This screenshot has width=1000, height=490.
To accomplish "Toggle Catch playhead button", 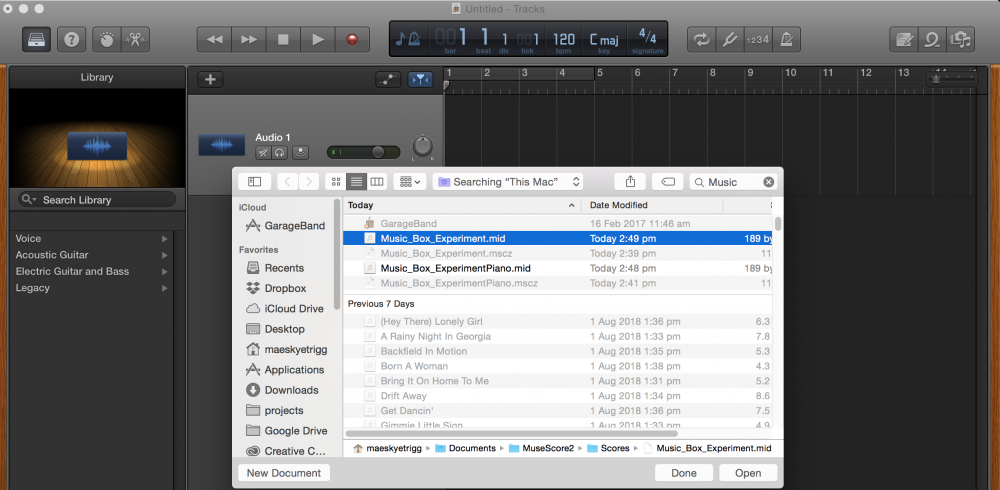I will [x=420, y=80].
